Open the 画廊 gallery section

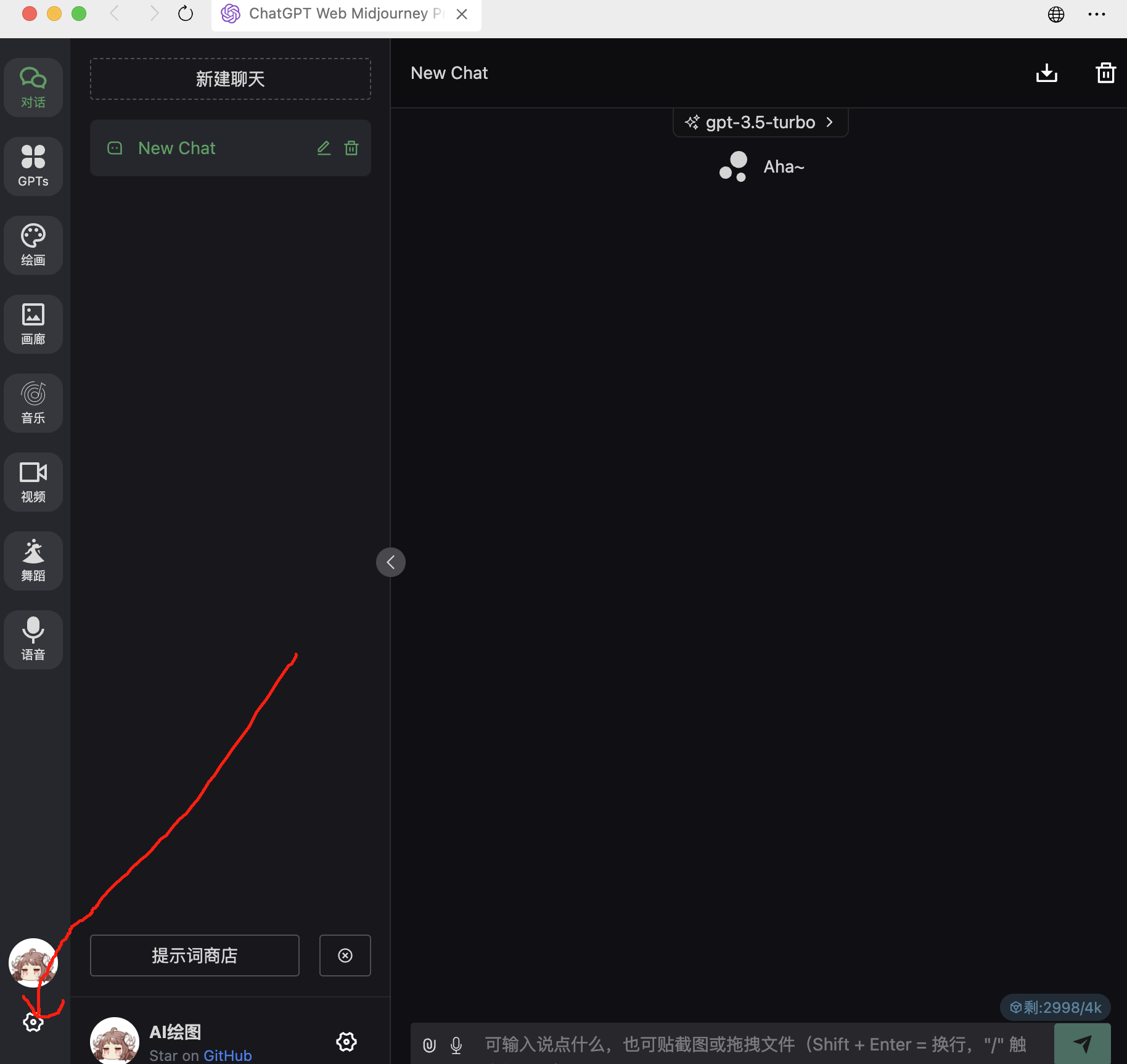(x=33, y=324)
